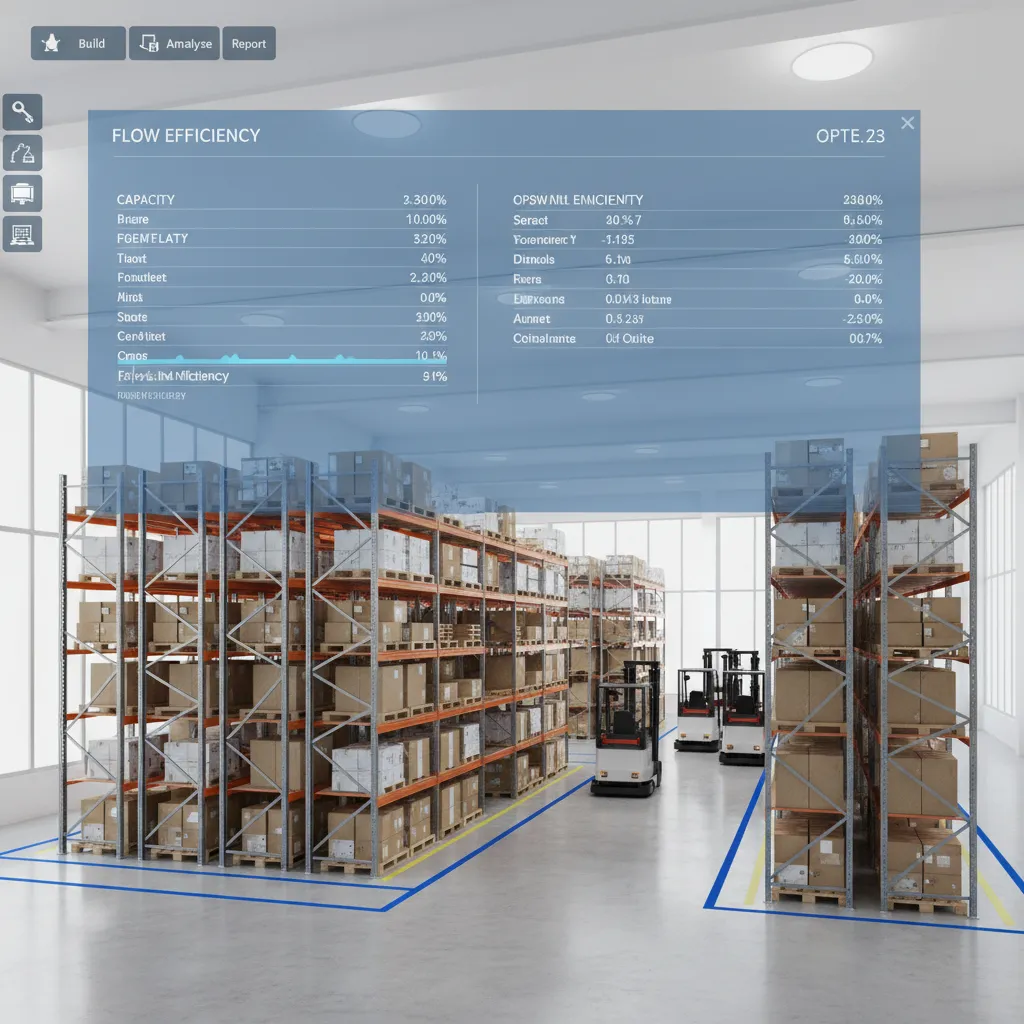Click the Build button

[78, 43]
